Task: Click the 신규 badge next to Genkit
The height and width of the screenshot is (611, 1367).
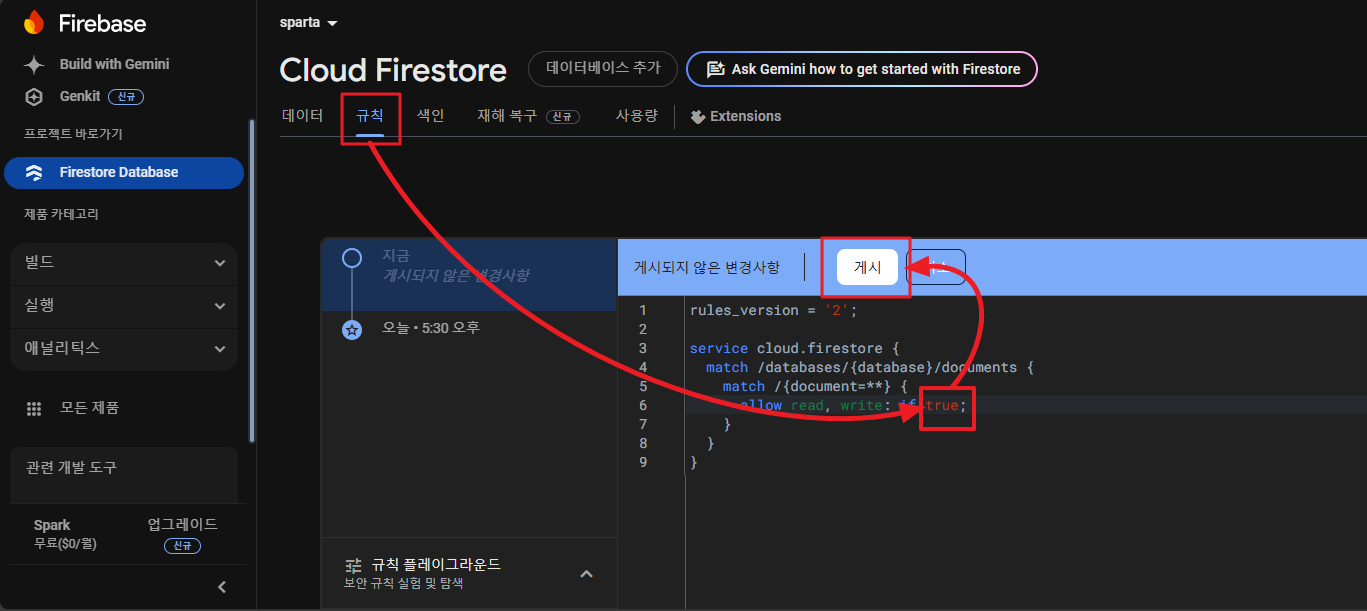Action: click(127, 97)
